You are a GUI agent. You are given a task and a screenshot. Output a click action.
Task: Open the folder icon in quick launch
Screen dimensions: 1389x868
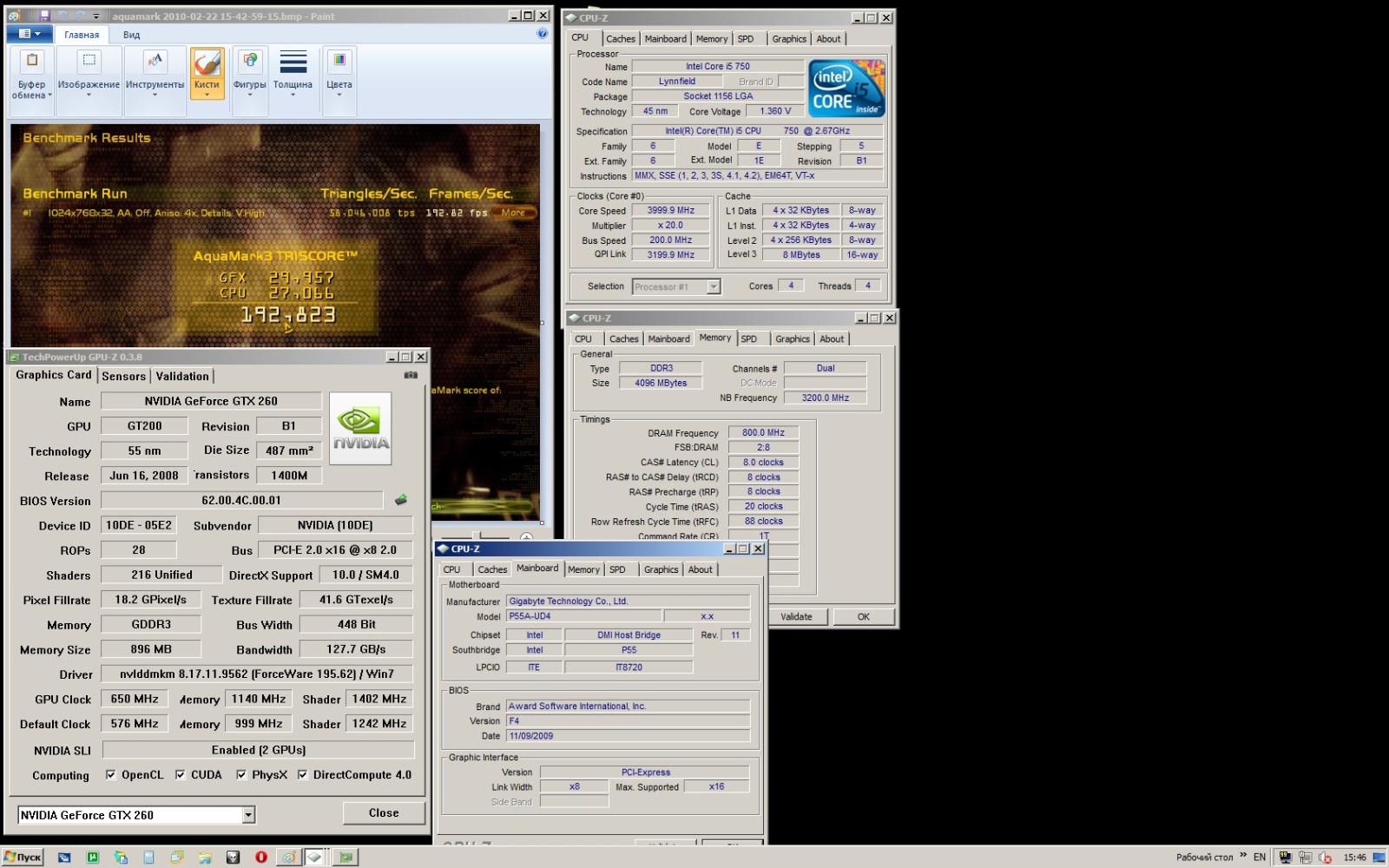point(205,858)
